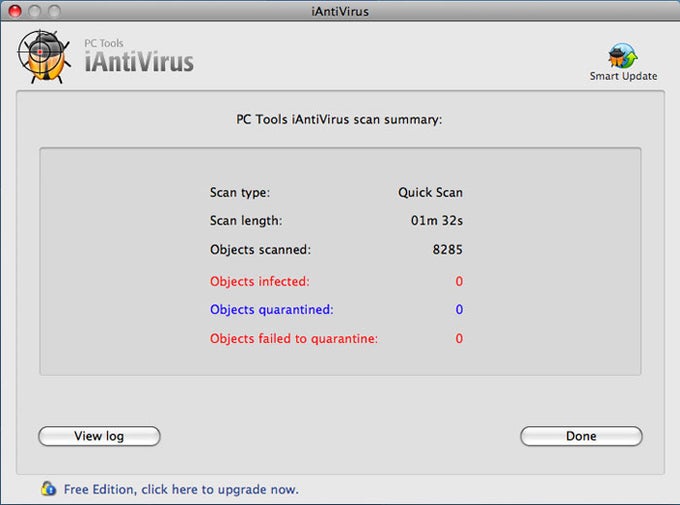Image resolution: width=680 pixels, height=505 pixels.
Task: Click the Objects infected count of 0
Action: pyautogui.click(x=459, y=282)
